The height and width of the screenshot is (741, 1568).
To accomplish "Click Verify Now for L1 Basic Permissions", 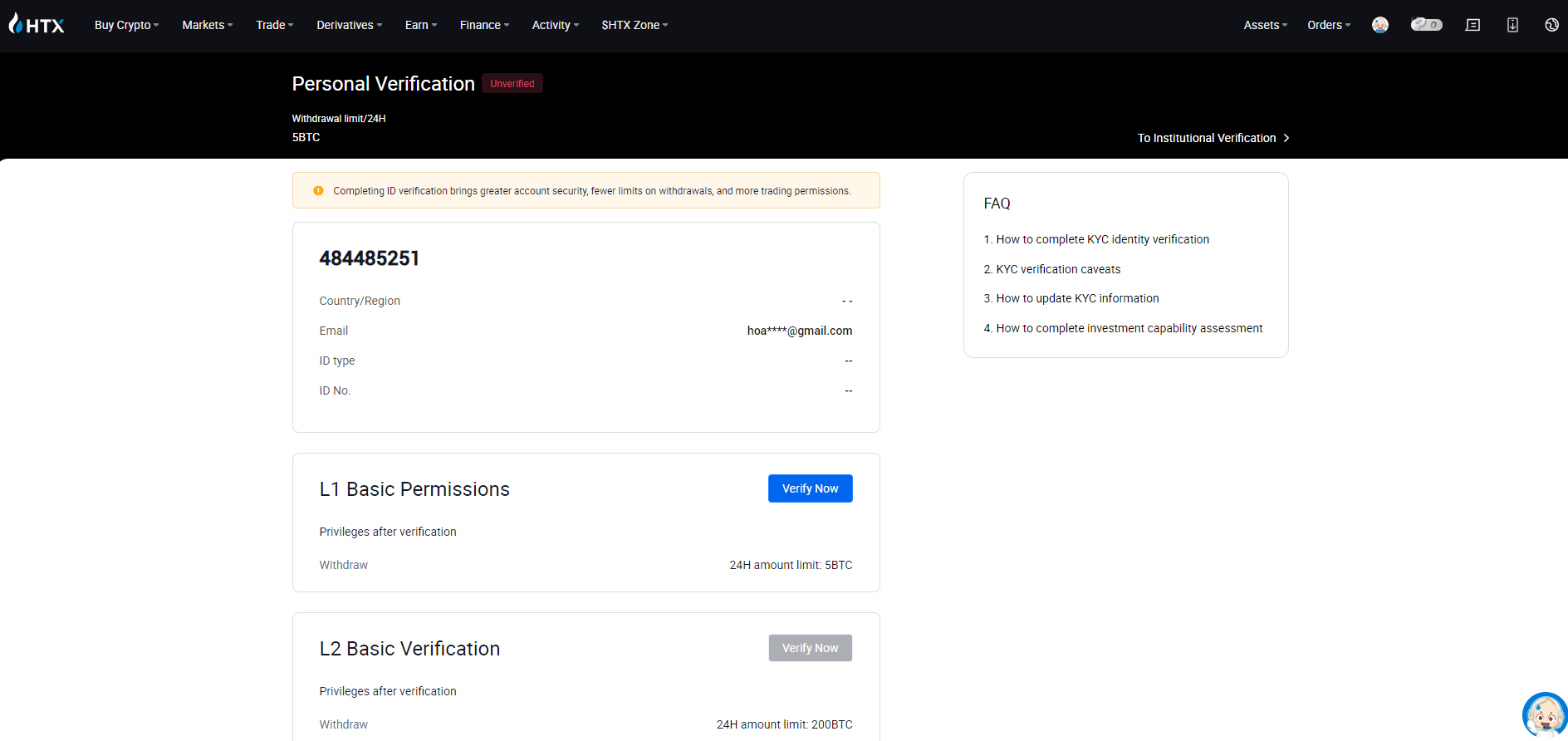I will pos(811,488).
